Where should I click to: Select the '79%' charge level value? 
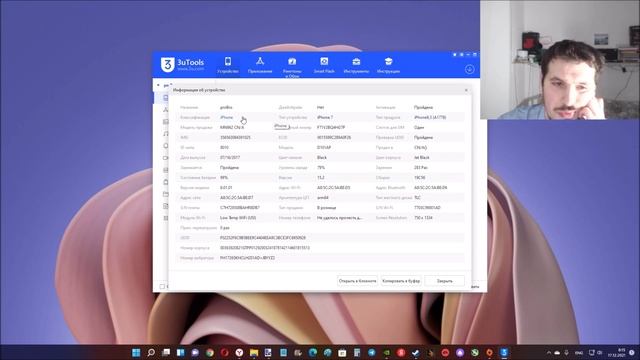click(321, 167)
